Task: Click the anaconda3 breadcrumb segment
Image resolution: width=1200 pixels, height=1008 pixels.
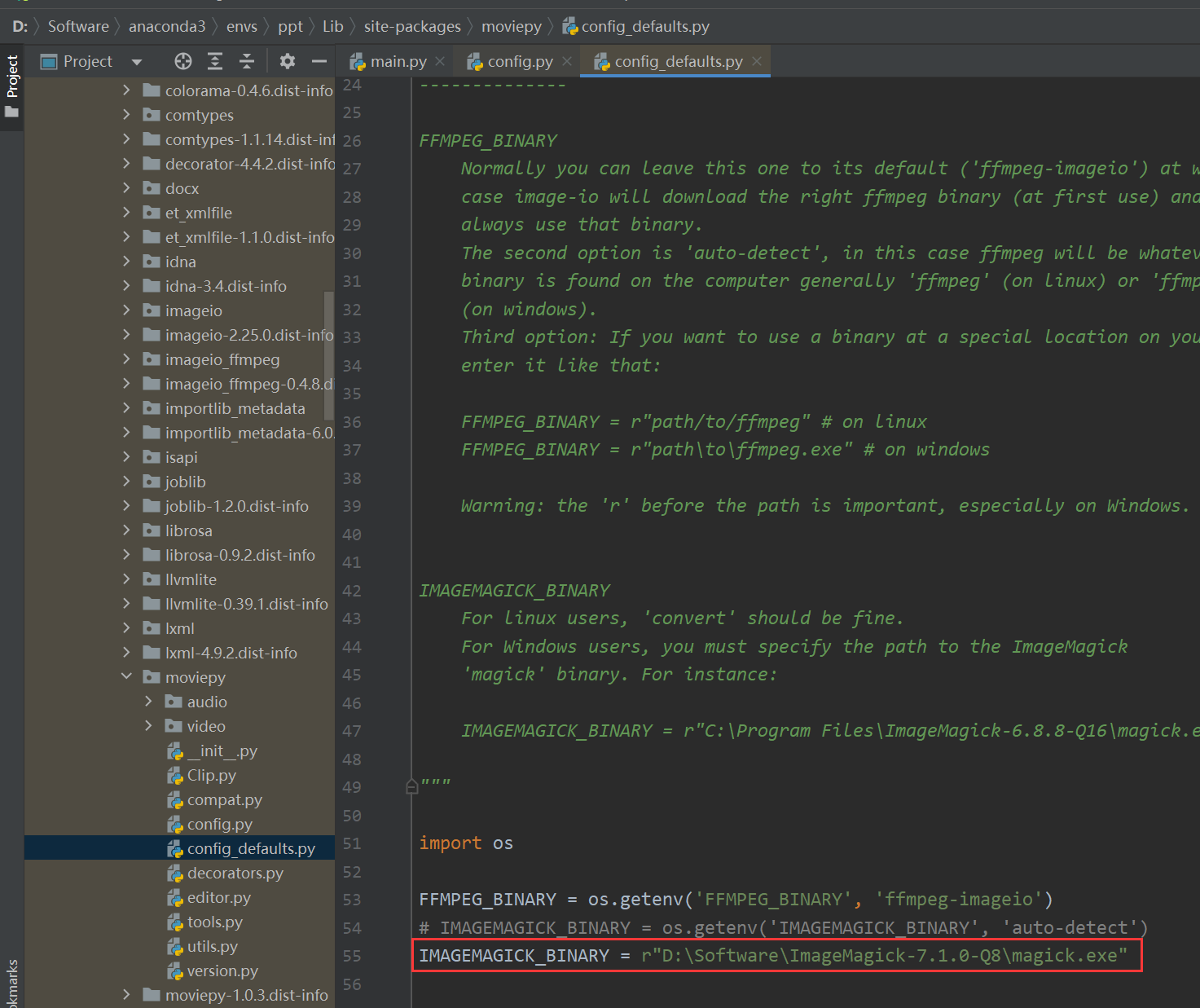Action: [x=167, y=26]
